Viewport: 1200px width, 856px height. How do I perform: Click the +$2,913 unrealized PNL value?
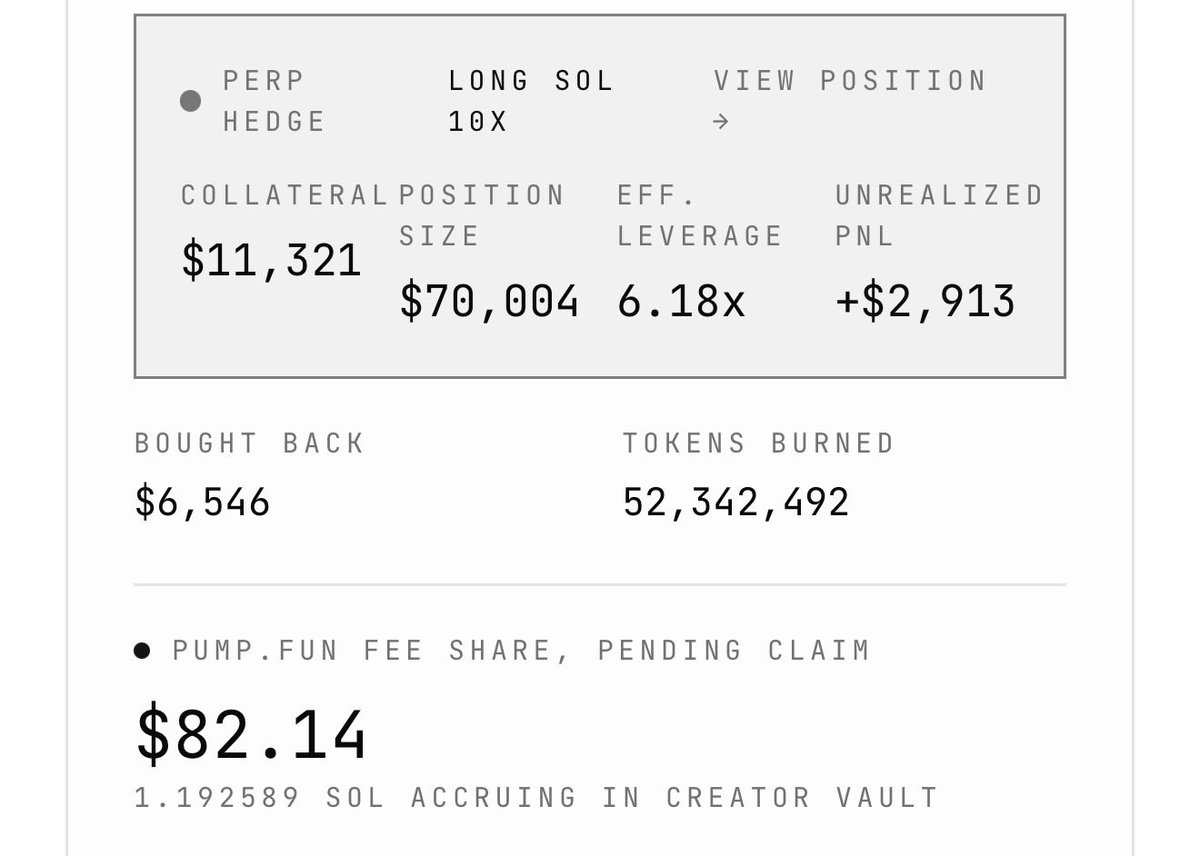[x=925, y=301]
